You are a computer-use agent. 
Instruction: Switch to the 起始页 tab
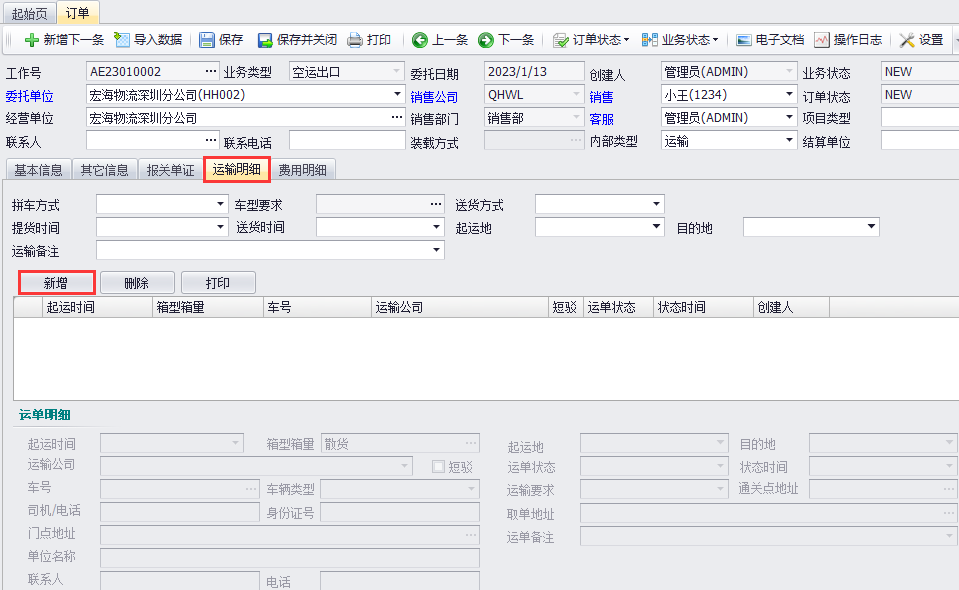click(29, 13)
